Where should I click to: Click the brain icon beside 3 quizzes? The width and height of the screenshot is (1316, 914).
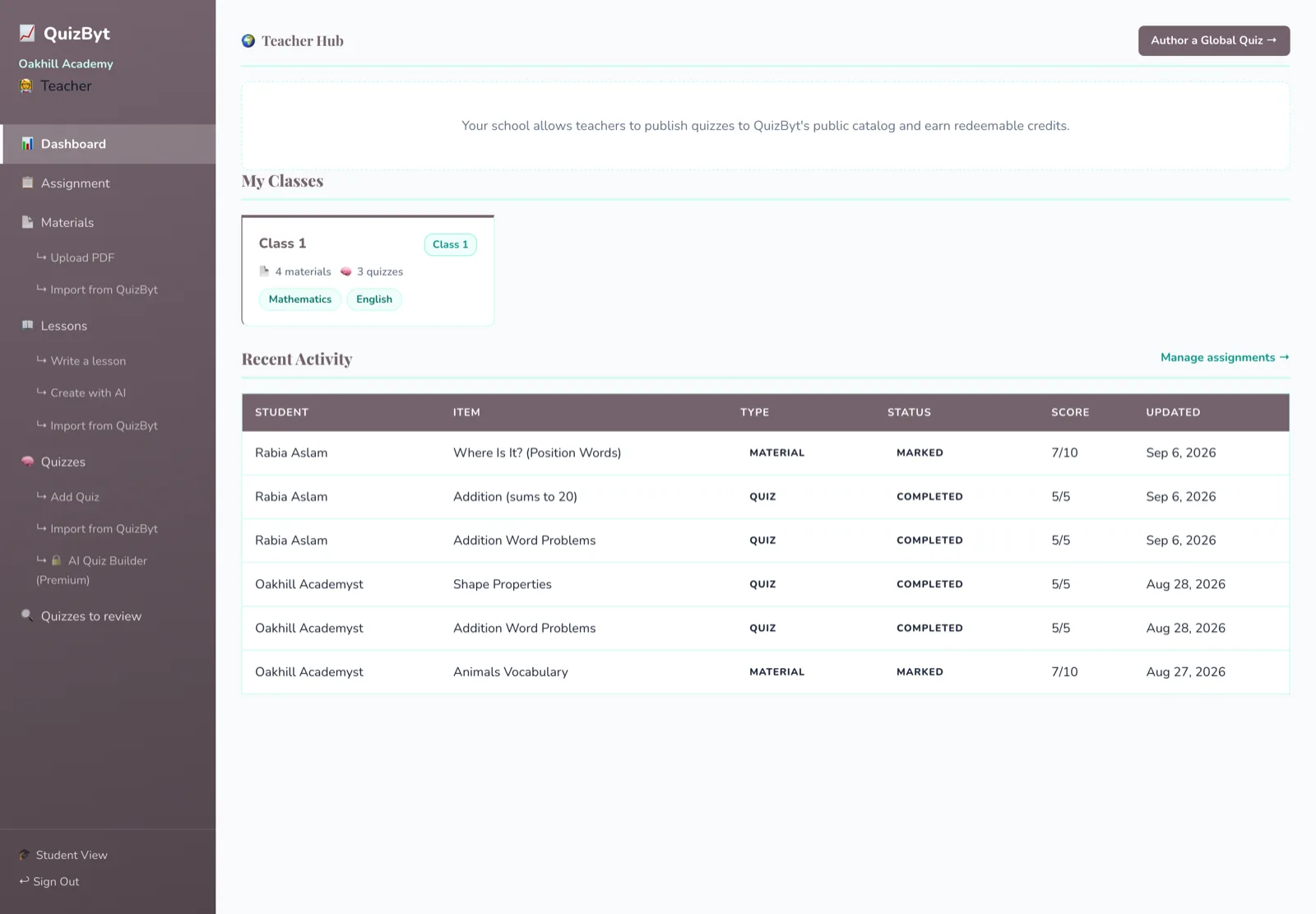(x=346, y=271)
